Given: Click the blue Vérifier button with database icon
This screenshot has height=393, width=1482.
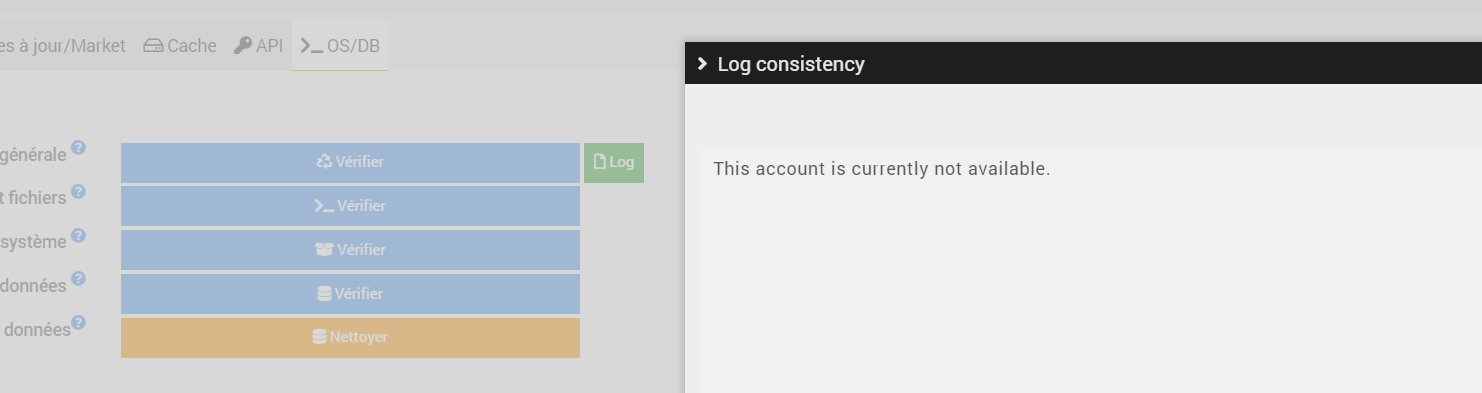Looking at the screenshot, I should pyautogui.click(x=350, y=294).
